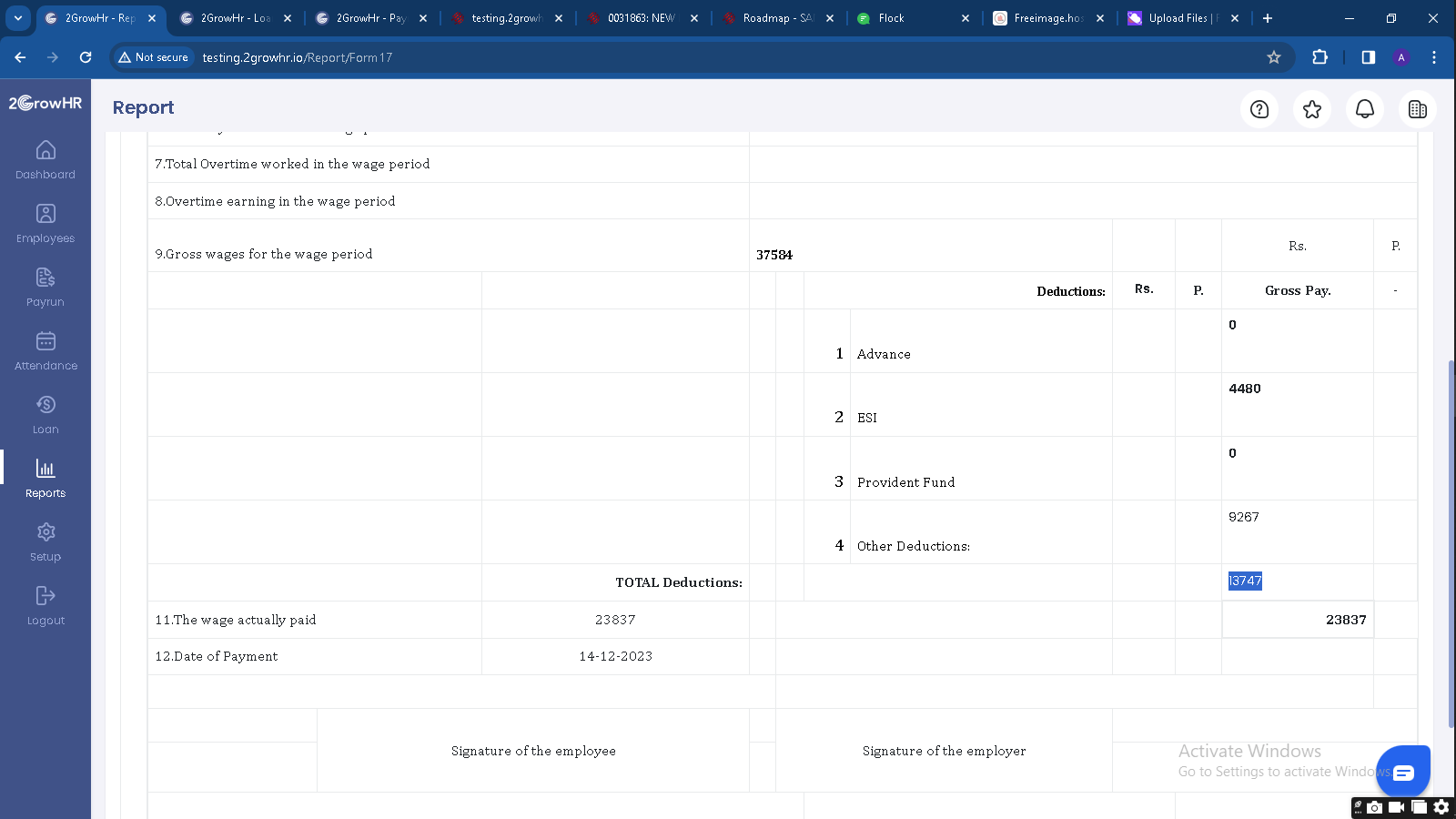Expand the browser tab search dropdown

tap(18, 18)
